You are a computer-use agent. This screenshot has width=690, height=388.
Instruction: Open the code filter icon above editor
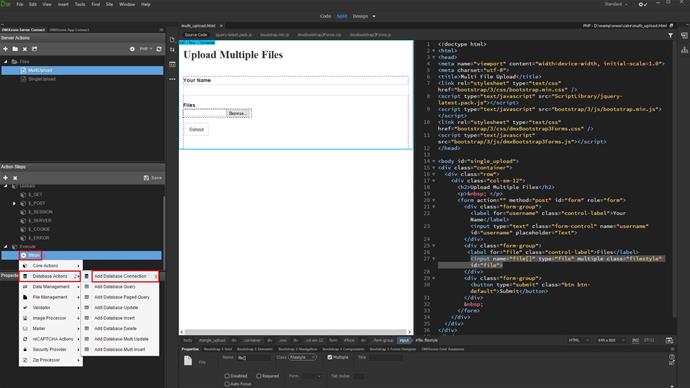coord(670,35)
